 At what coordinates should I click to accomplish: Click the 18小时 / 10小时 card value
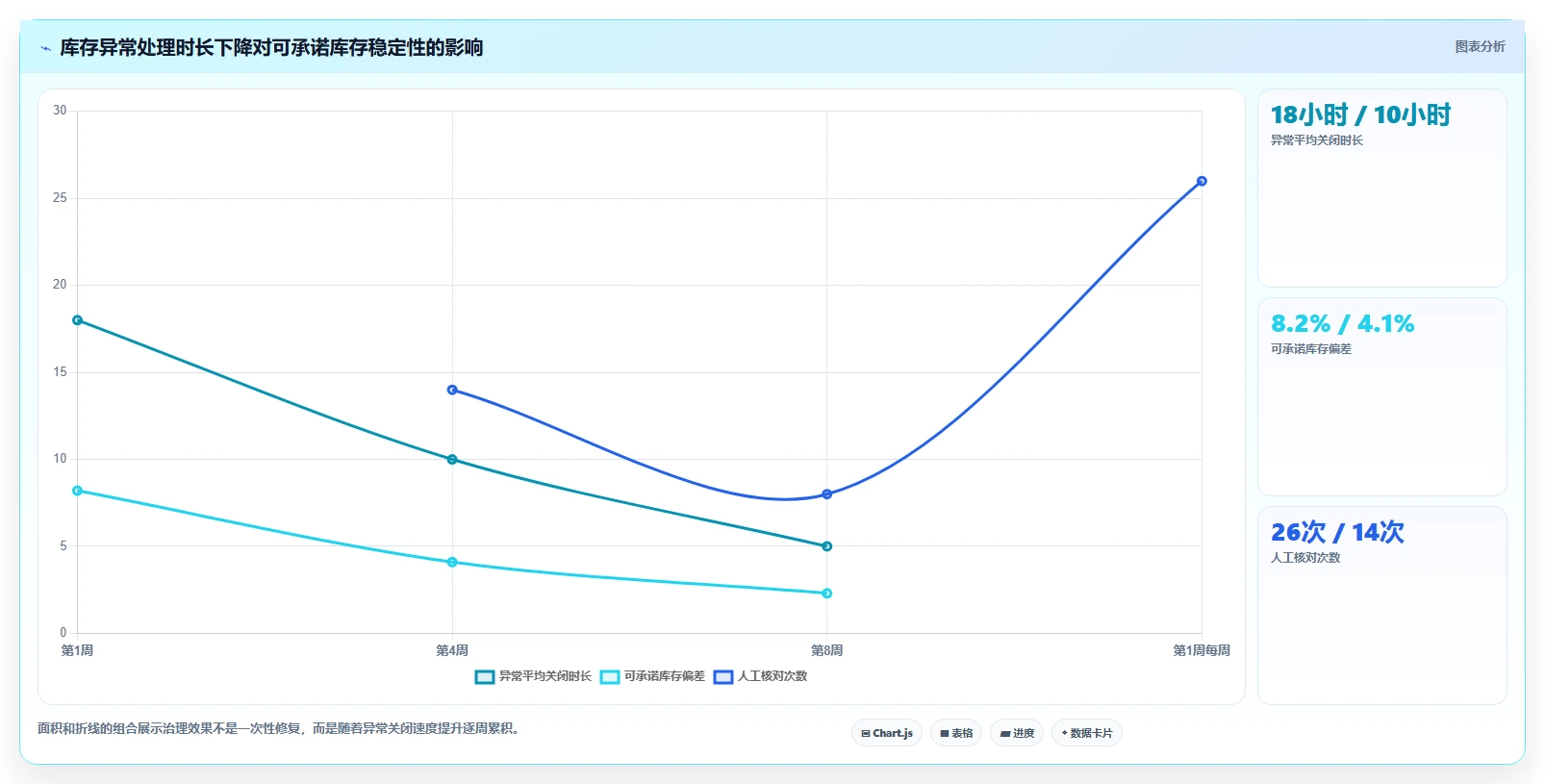pyautogui.click(x=1360, y=115)
